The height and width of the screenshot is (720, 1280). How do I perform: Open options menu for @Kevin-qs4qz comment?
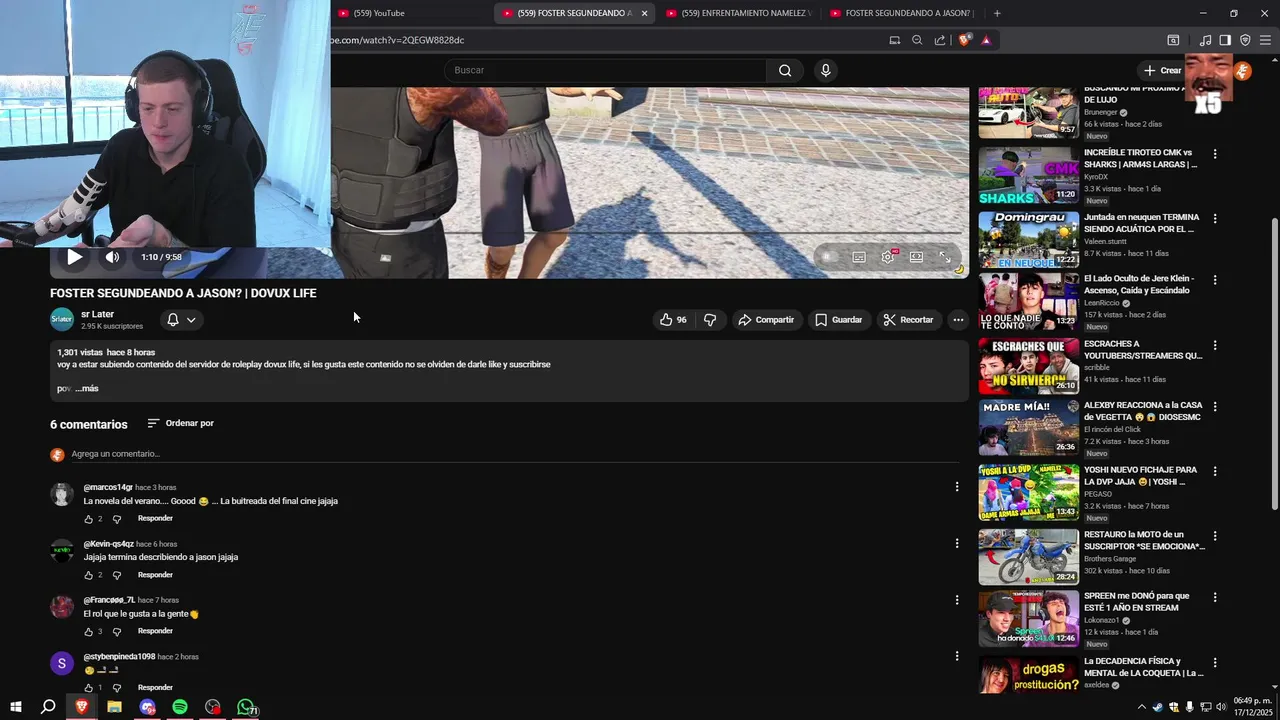click(956, 544)
